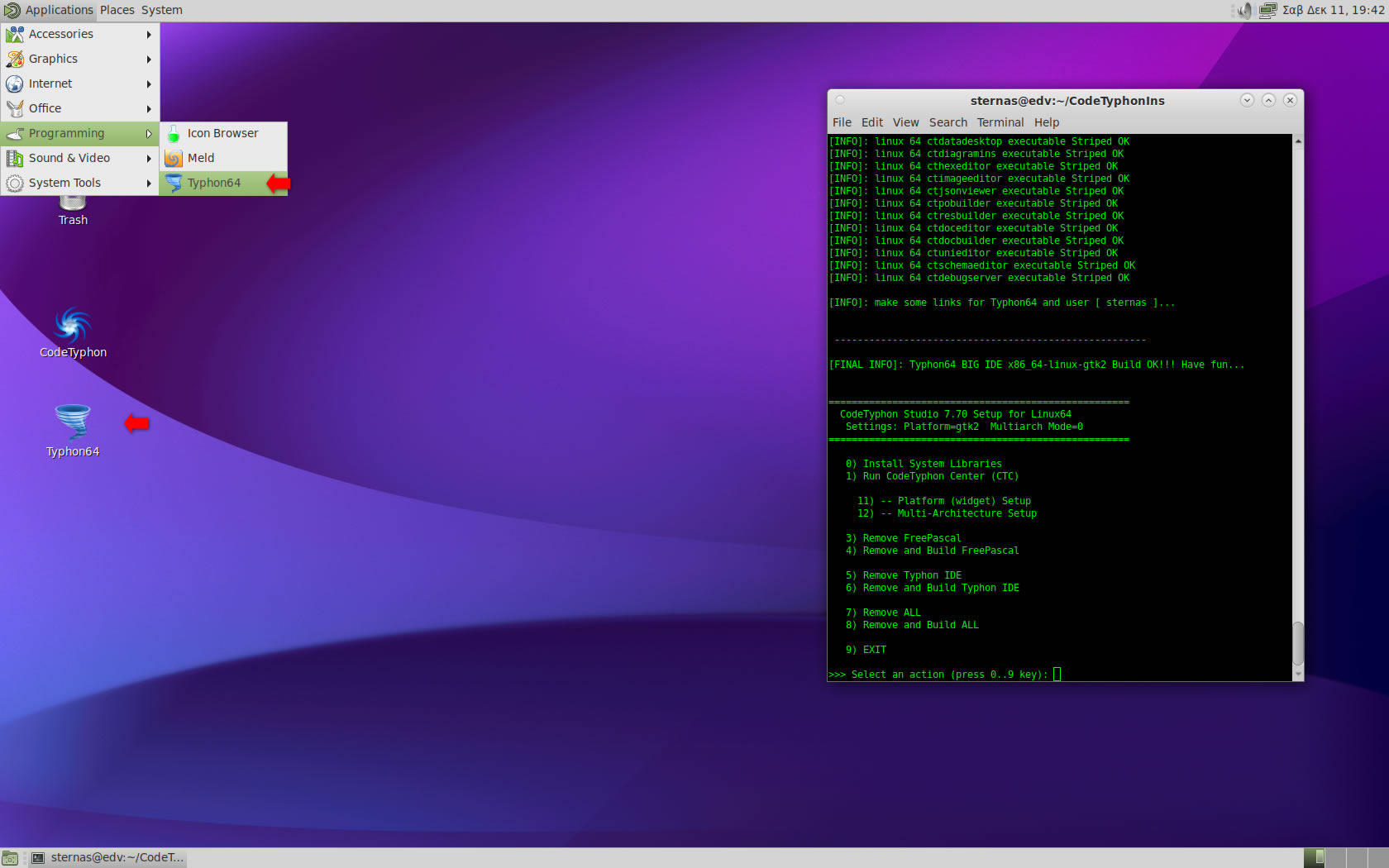Select the CodeTyphon desktop icon
The height and width of the screenshot is (868, 1389).
73,332
